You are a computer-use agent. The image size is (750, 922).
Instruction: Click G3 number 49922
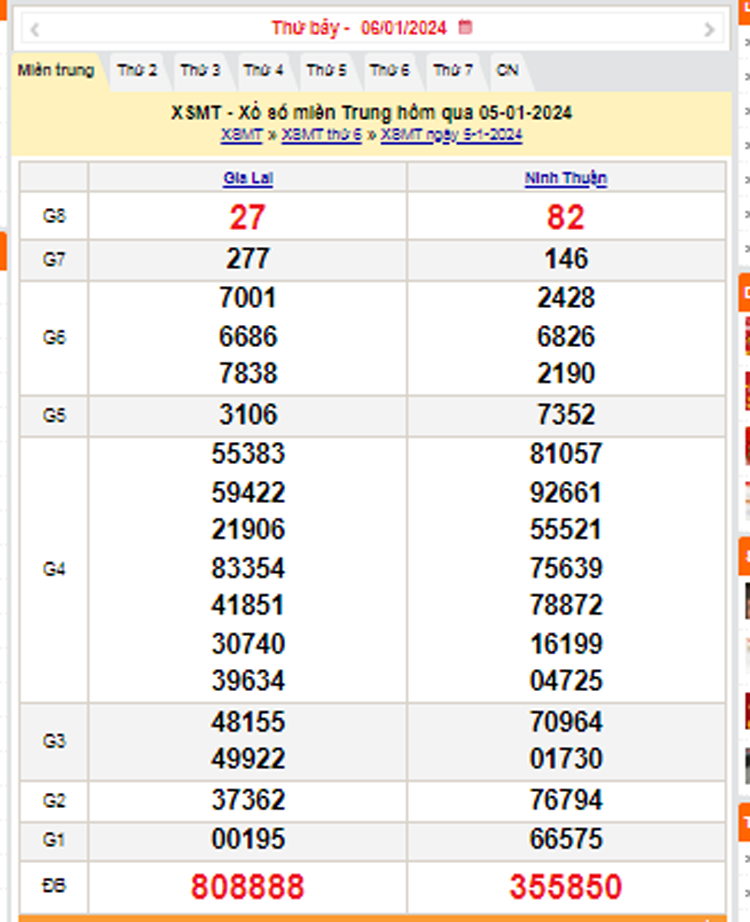[248, 759]
